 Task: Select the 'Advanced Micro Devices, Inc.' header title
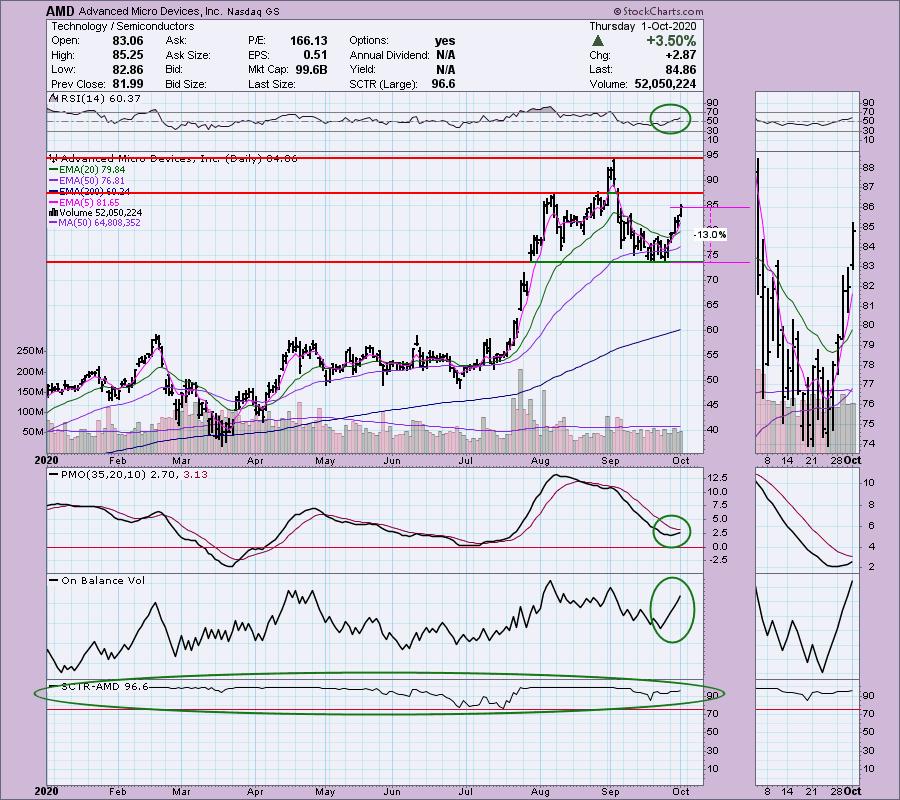click(x=150, y=11)
